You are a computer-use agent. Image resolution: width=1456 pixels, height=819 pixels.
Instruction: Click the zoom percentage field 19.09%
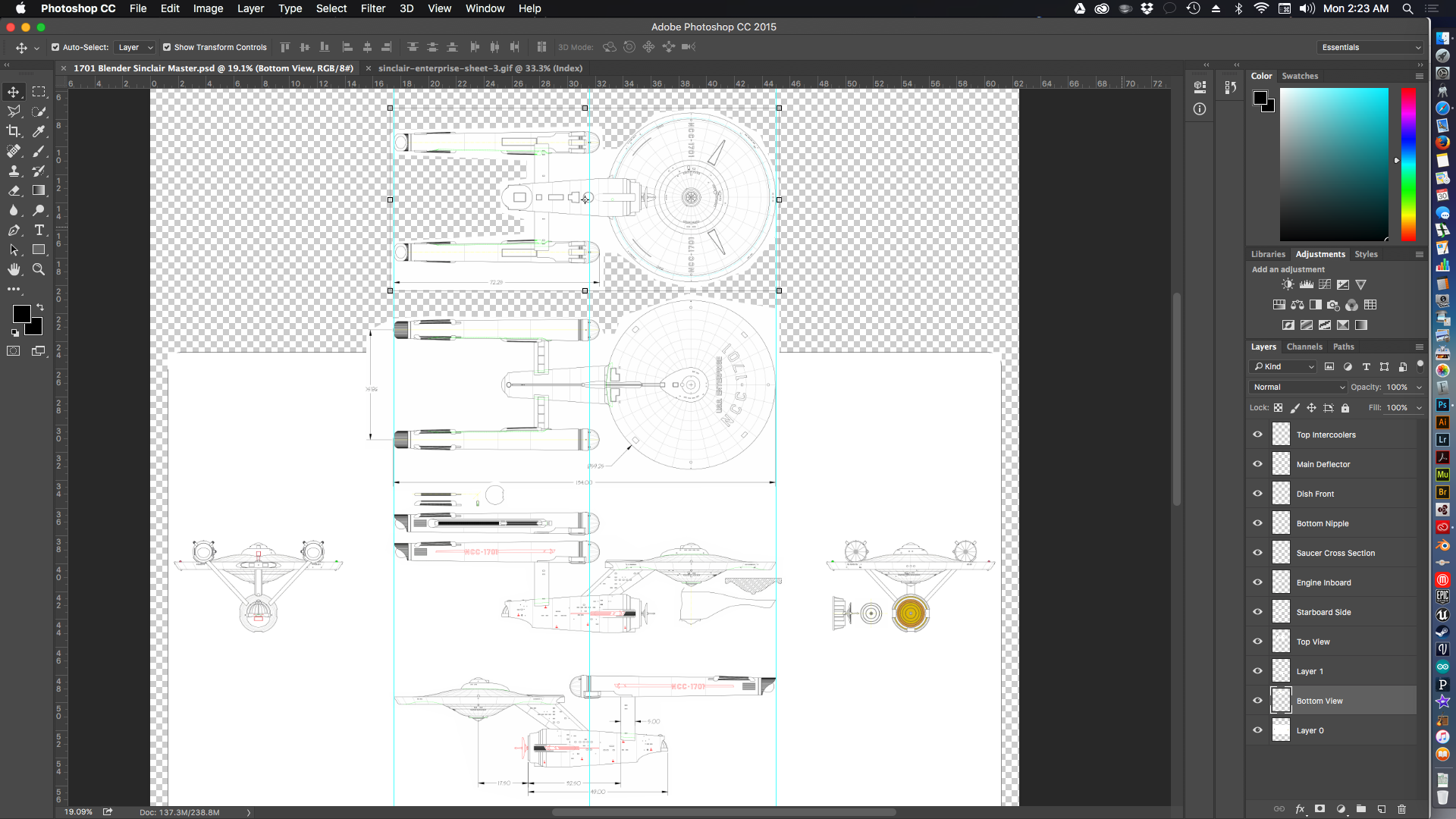pyautogui.click(x=78, y=811)
